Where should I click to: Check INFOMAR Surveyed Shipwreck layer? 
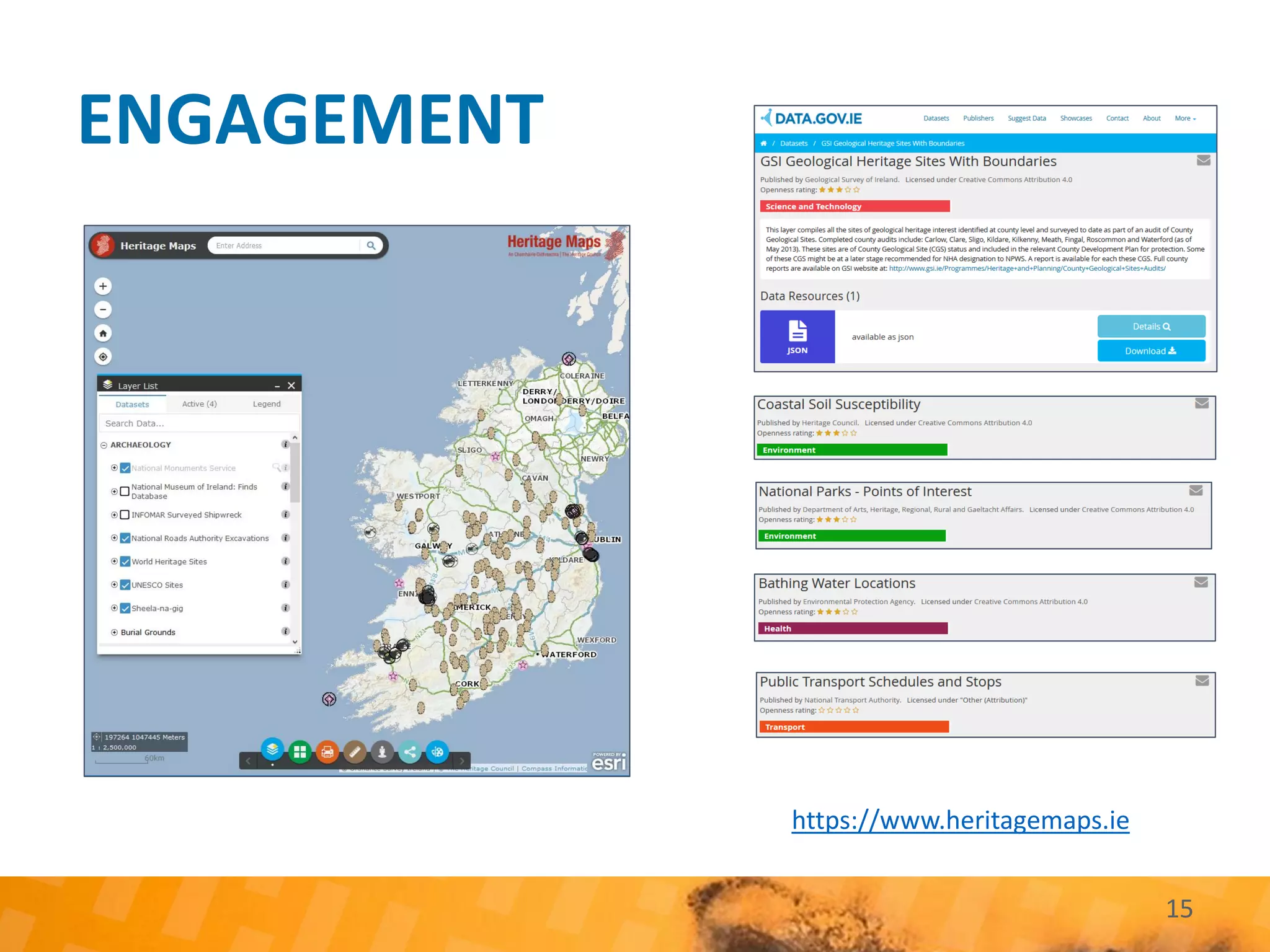pyautogui.click(x=125, y=515)
